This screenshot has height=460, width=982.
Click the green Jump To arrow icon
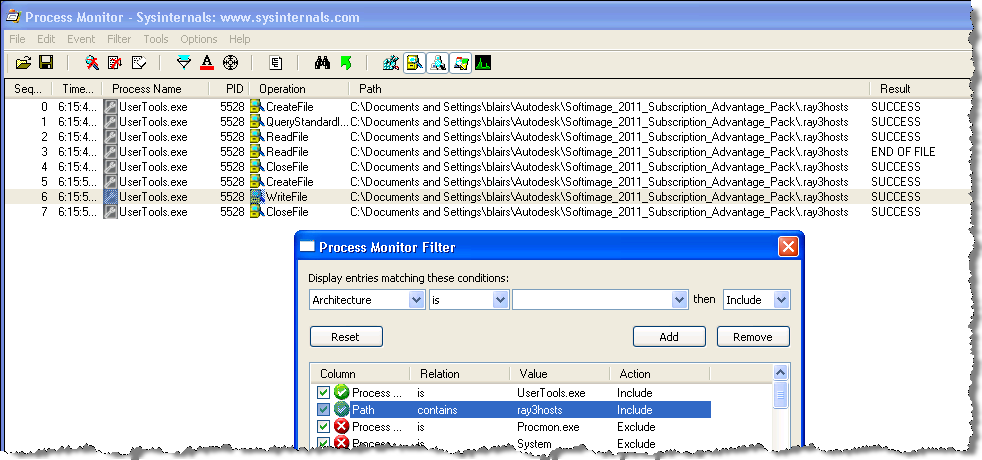pyautogui.click(x=345, y=63)
